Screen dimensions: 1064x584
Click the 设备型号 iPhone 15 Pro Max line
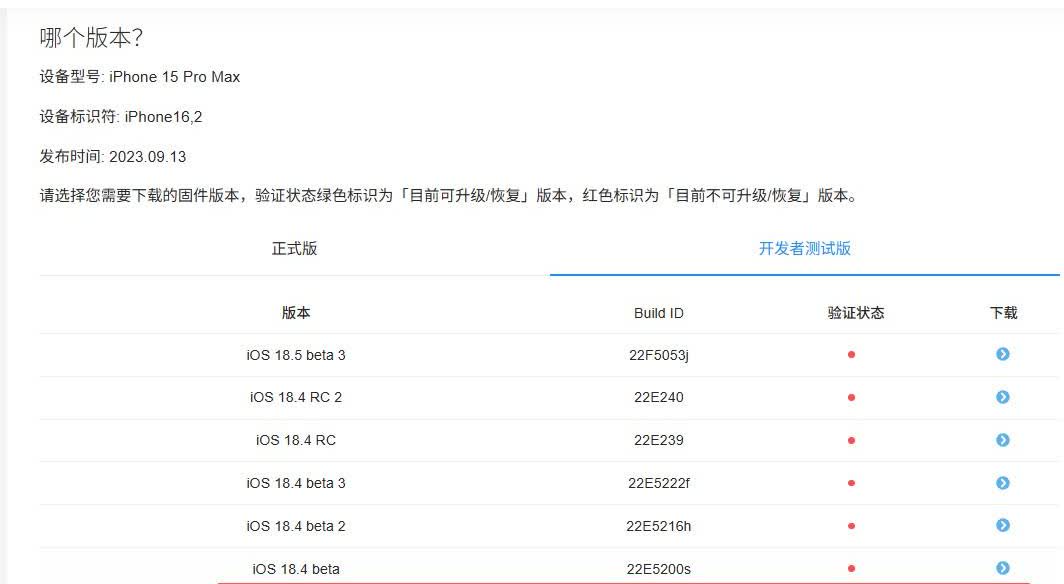click(x=140, y=77)
